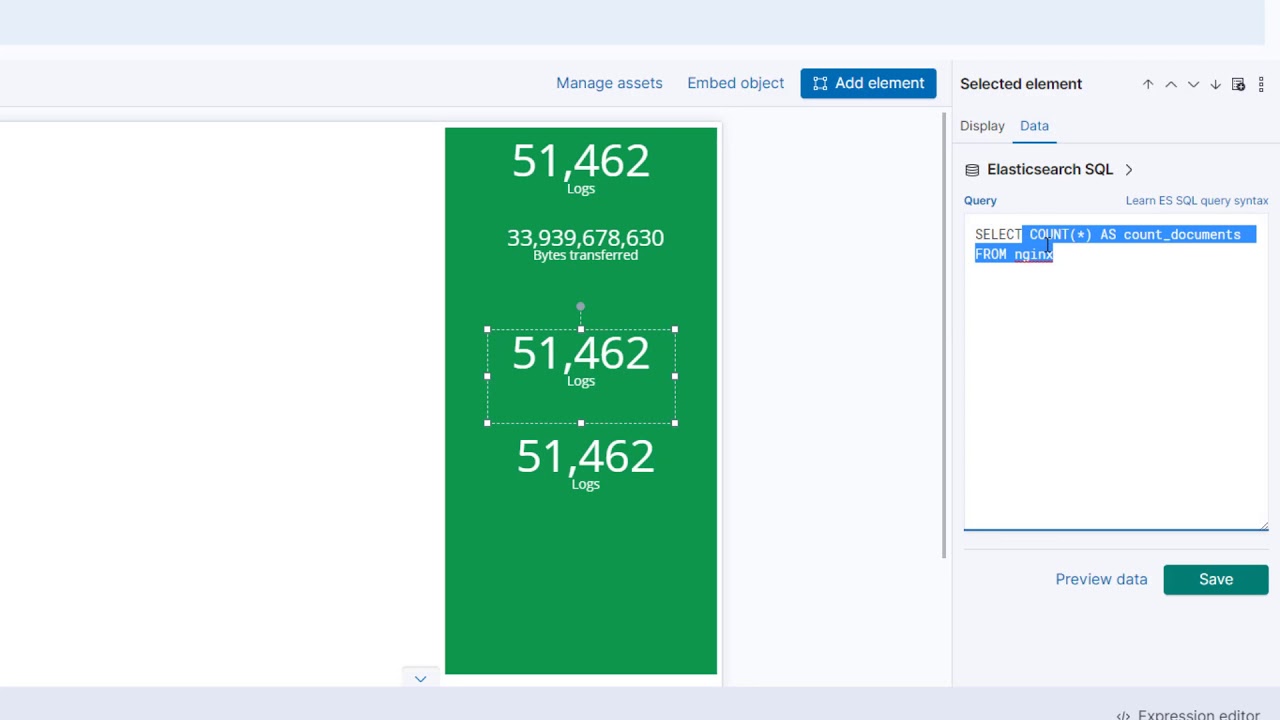Click the Selected element heading
The width and height of the screenshot is (1280, 720).
[x=1021, y=84]
